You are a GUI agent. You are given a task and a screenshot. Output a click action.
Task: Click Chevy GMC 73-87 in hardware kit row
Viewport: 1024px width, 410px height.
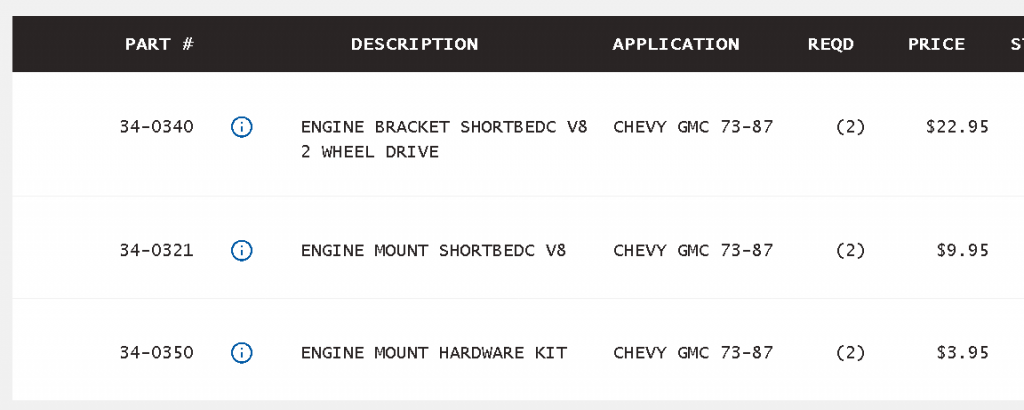[x=693, y=353]
